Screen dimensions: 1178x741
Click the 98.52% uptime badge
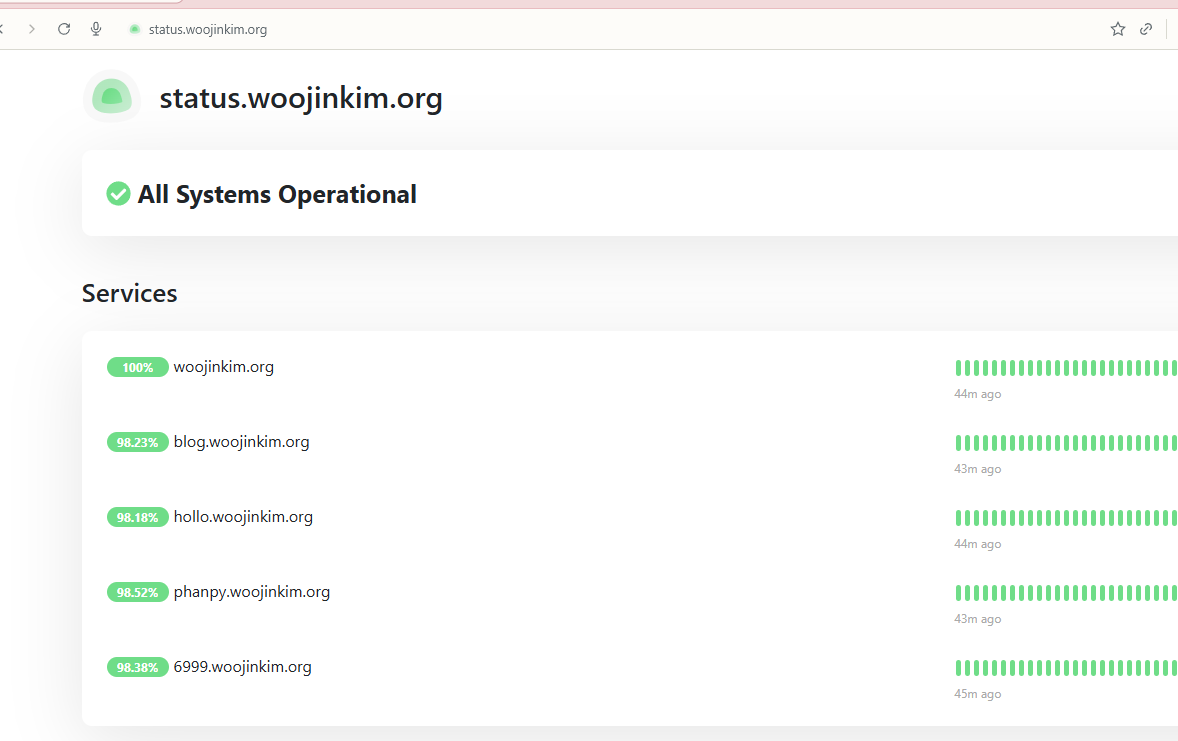tap(137, 593)
